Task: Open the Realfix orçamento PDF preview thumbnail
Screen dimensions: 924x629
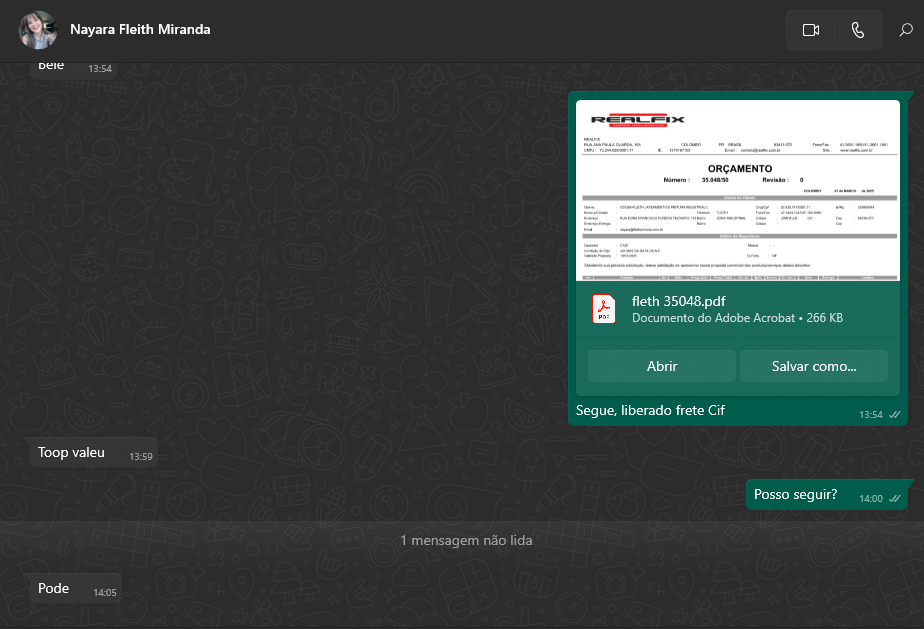Action: click(738, 190)
